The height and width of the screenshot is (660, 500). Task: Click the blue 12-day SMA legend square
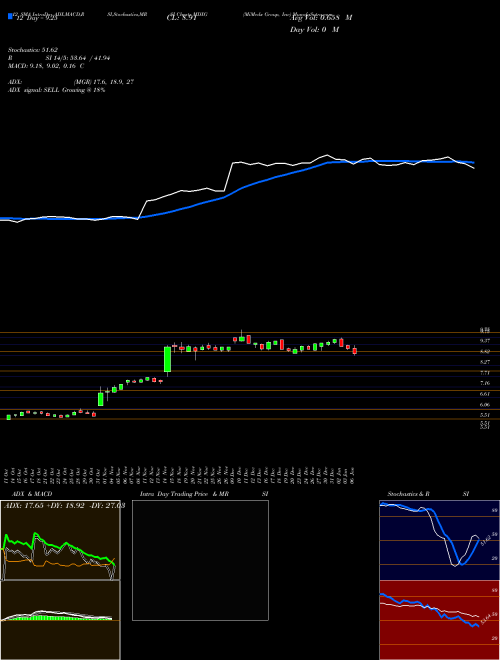pos(10,16)
